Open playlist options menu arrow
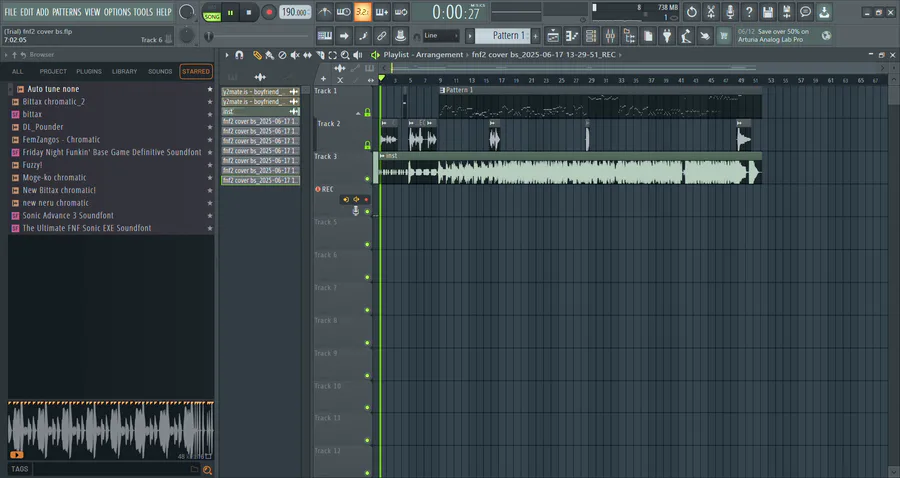900x478 pixels. [x=227, y=55]
